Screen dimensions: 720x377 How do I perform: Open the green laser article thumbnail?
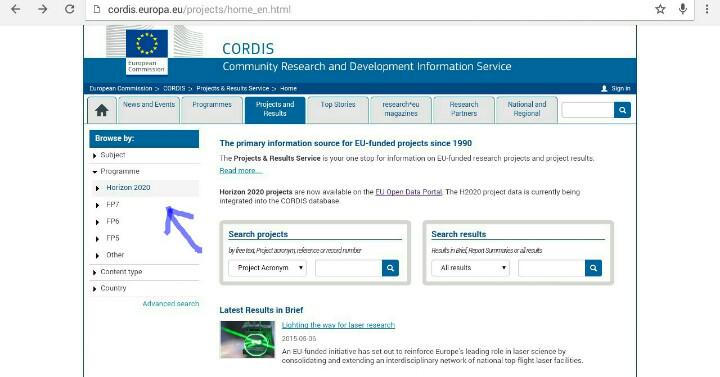(x=248, y=339)
